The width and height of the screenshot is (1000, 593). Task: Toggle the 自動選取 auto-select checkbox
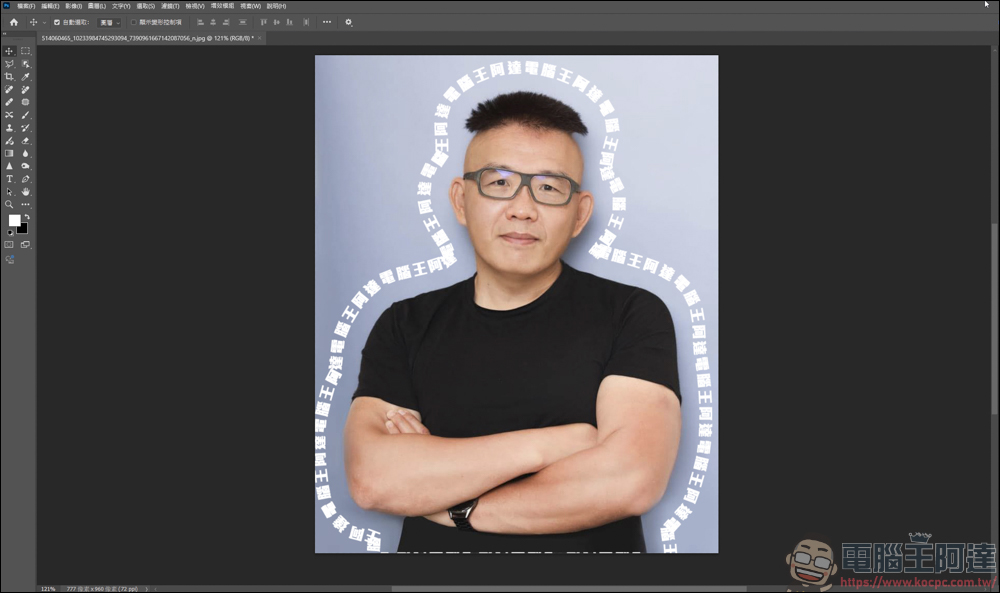(x=57, y=22)
